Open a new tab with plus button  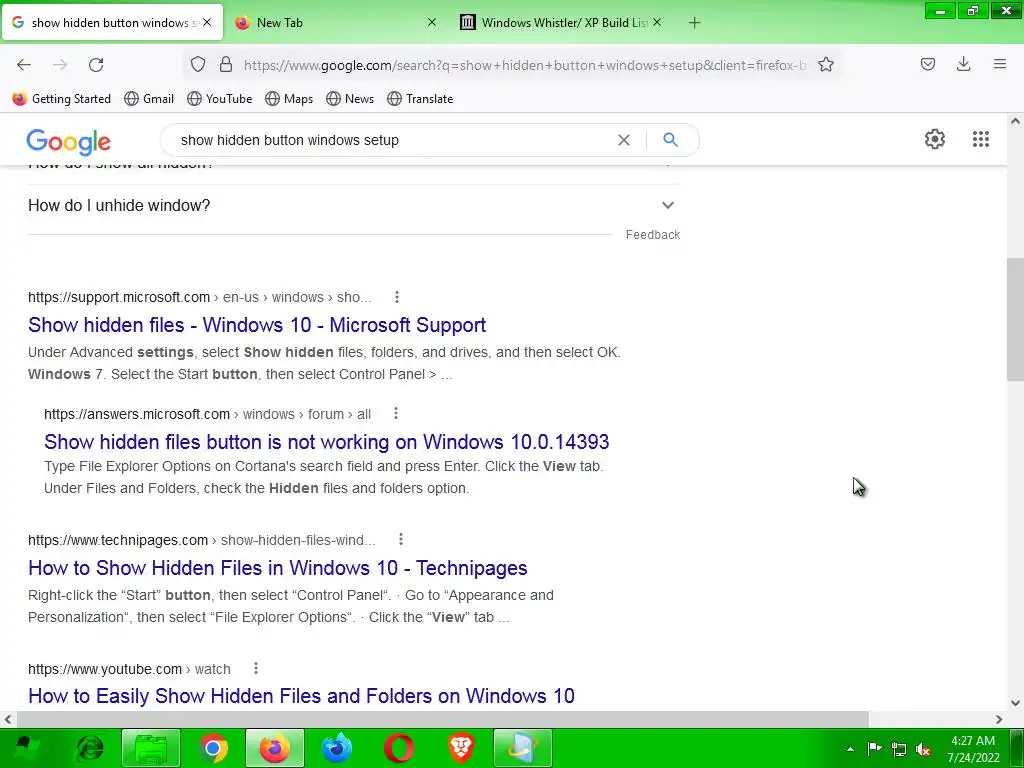pyautogui.click(x=694, y=23)
